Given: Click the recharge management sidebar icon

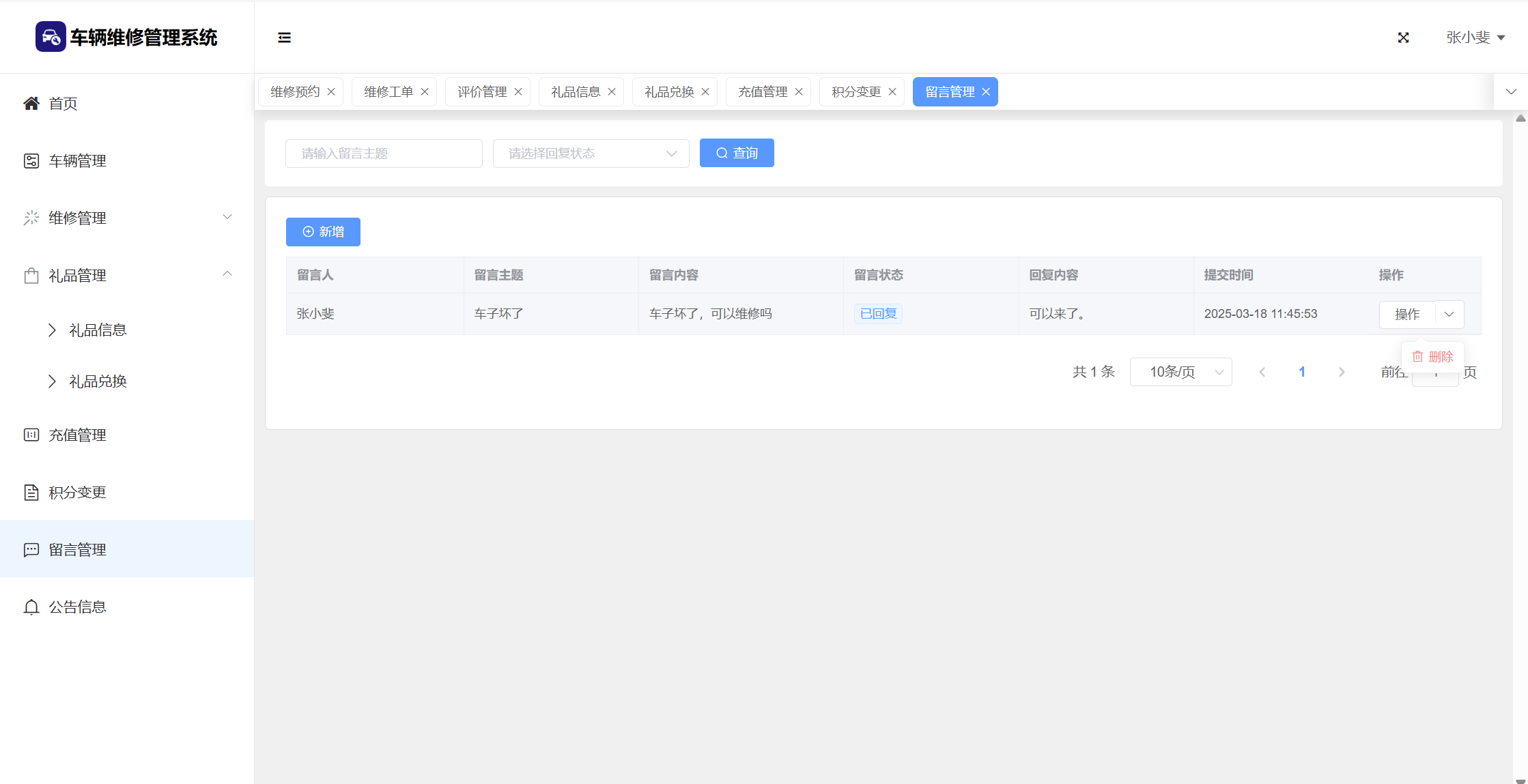Looking at the screenshot, I should (x=31, y=435).
